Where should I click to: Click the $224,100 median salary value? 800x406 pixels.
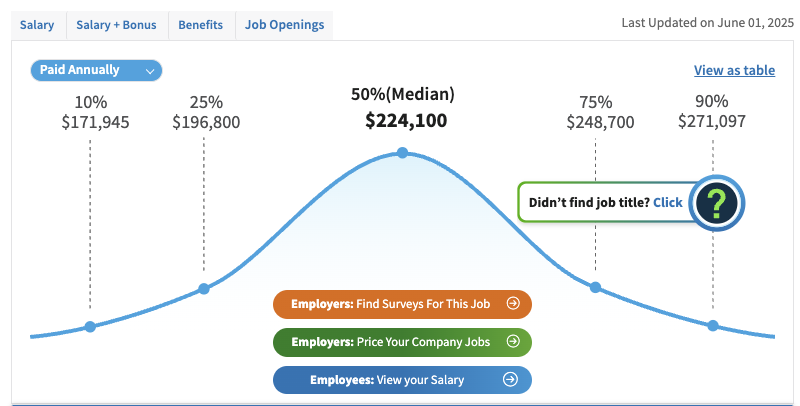pos(406,121)
